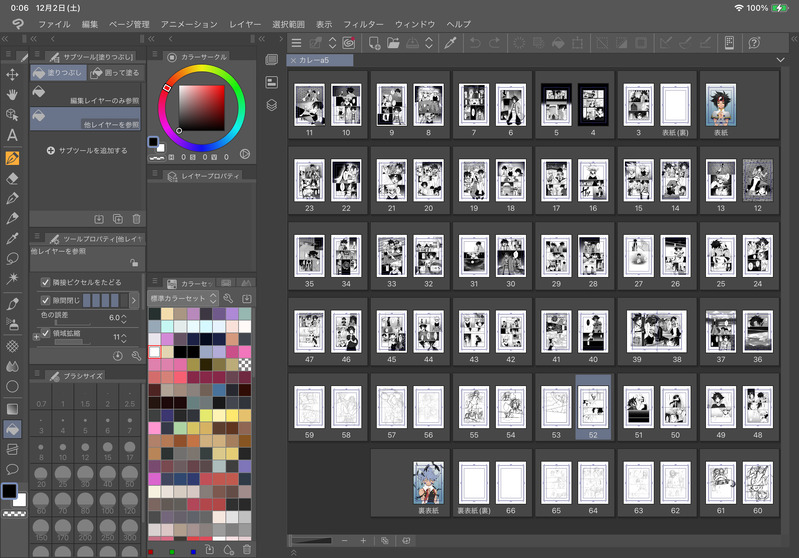The width and height of the screenshot is (799, 558).
Task: Select '編集レイヤーのみ参照' sub tool
Action: click(x=85, y=95)
